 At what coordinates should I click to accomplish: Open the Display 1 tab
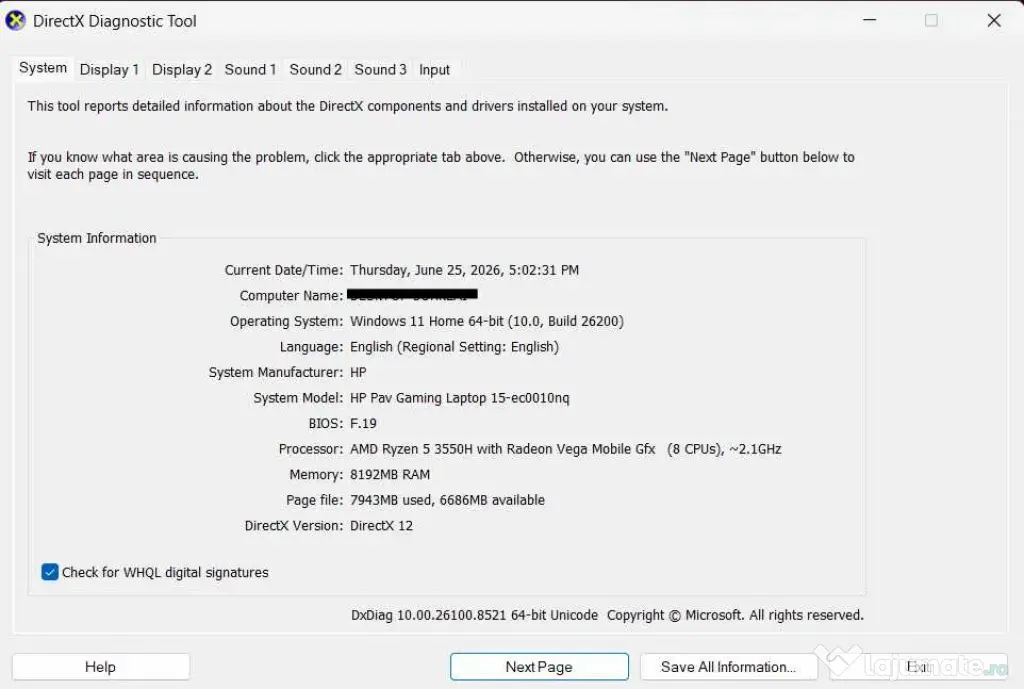109,70
